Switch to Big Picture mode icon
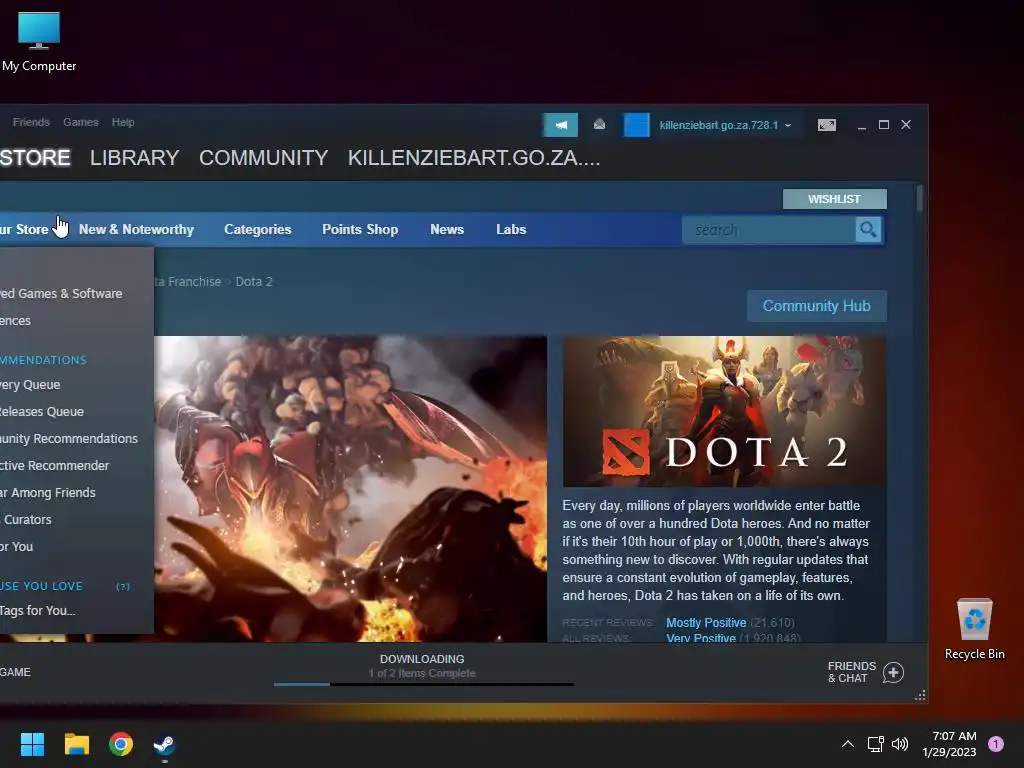 click(826, 125)
